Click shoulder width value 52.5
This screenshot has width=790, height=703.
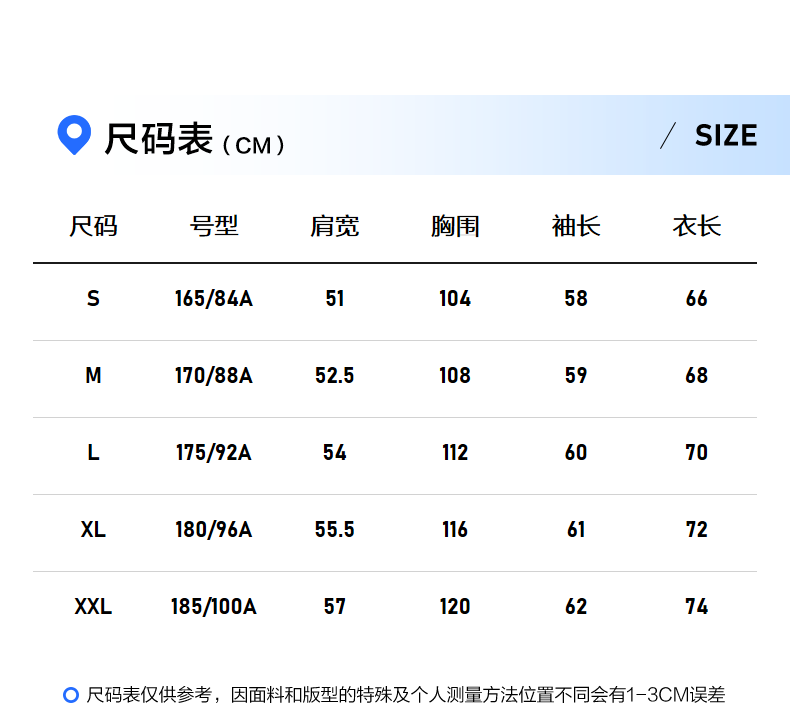[x=335, y=375]
